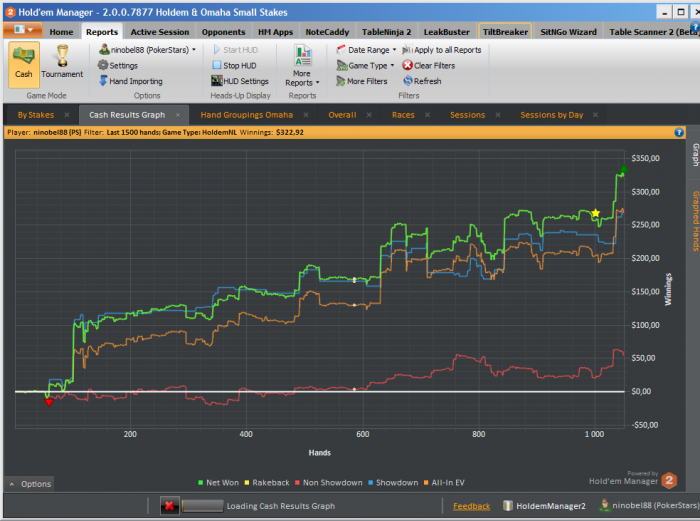
Task: Close the Races report tab
Action: pos(427,115)
